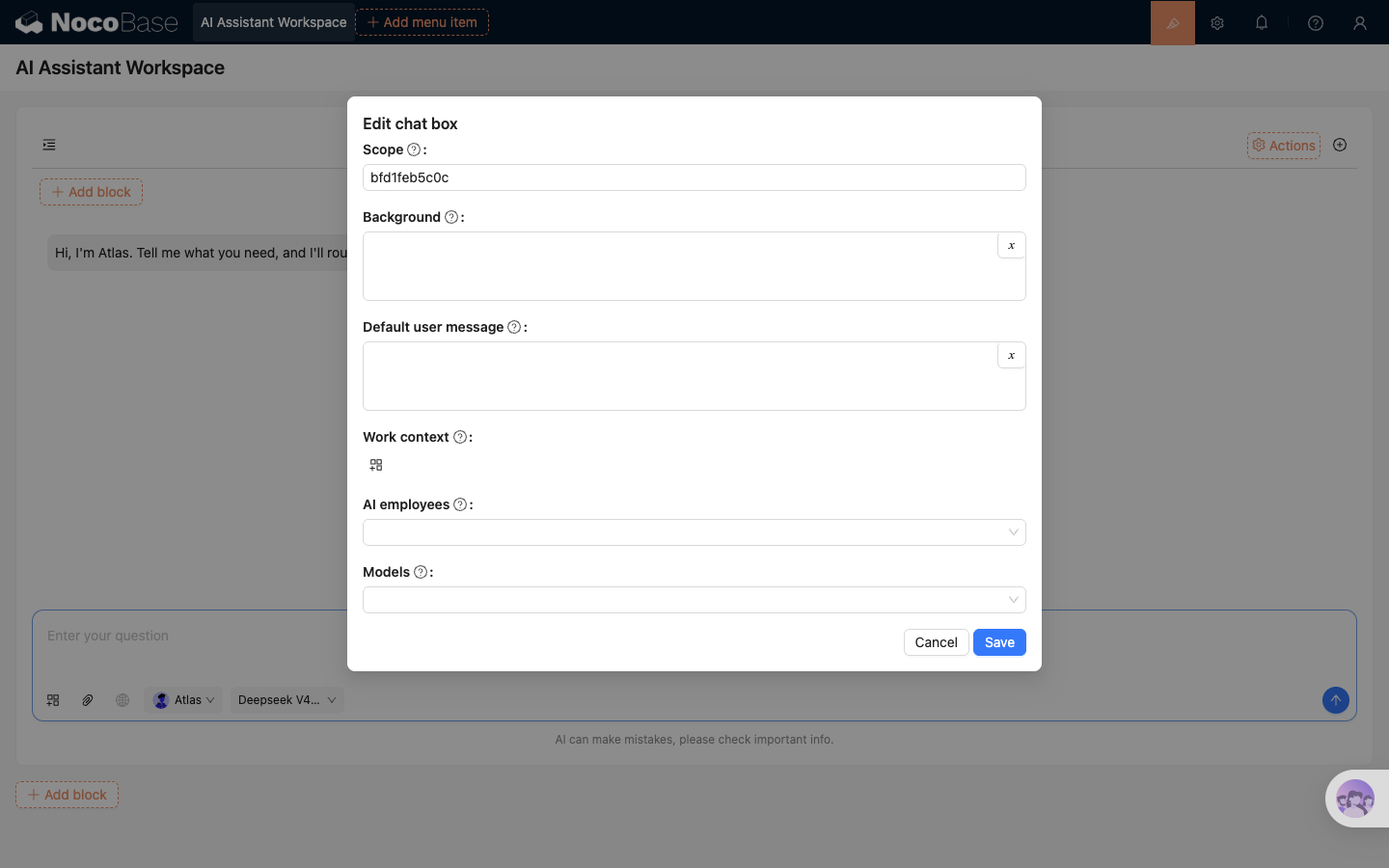Click Add block at the page bottom
The image size is (1389, 868).
click(x=68, y=795)
